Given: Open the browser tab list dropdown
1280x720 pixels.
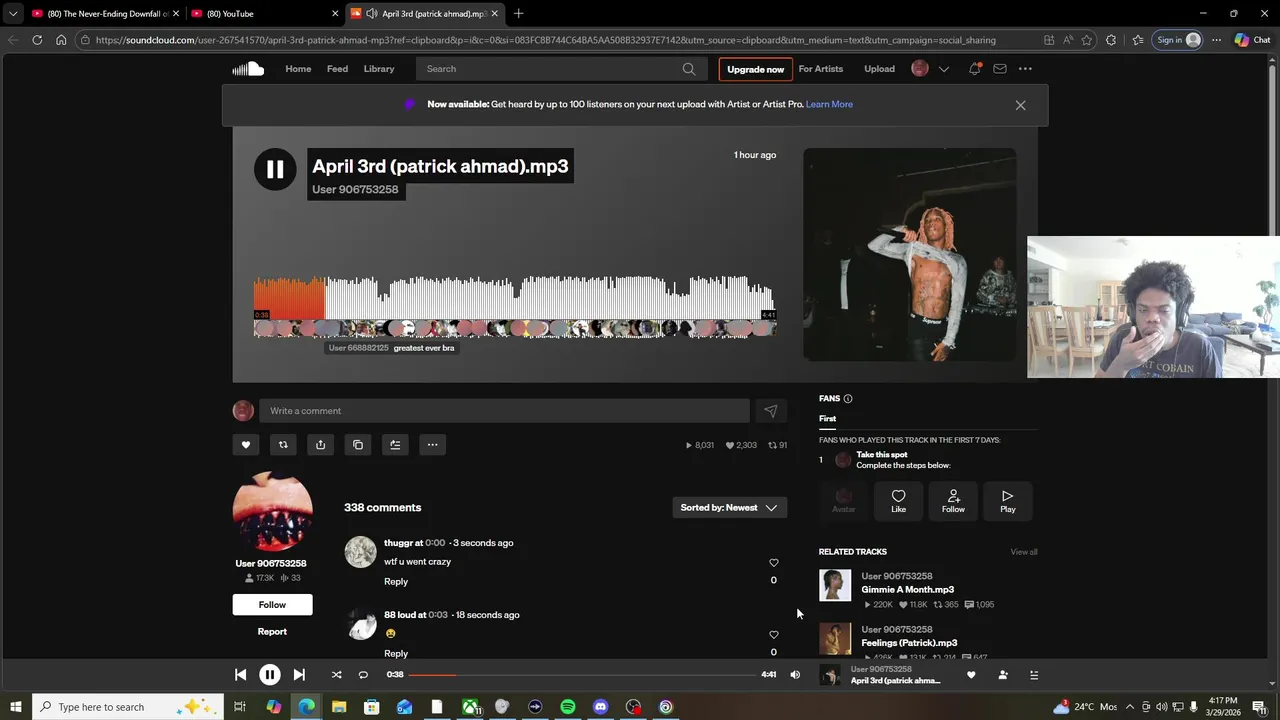Looking at the screenshot, I should pyautogui.click(x=13, y=14).
